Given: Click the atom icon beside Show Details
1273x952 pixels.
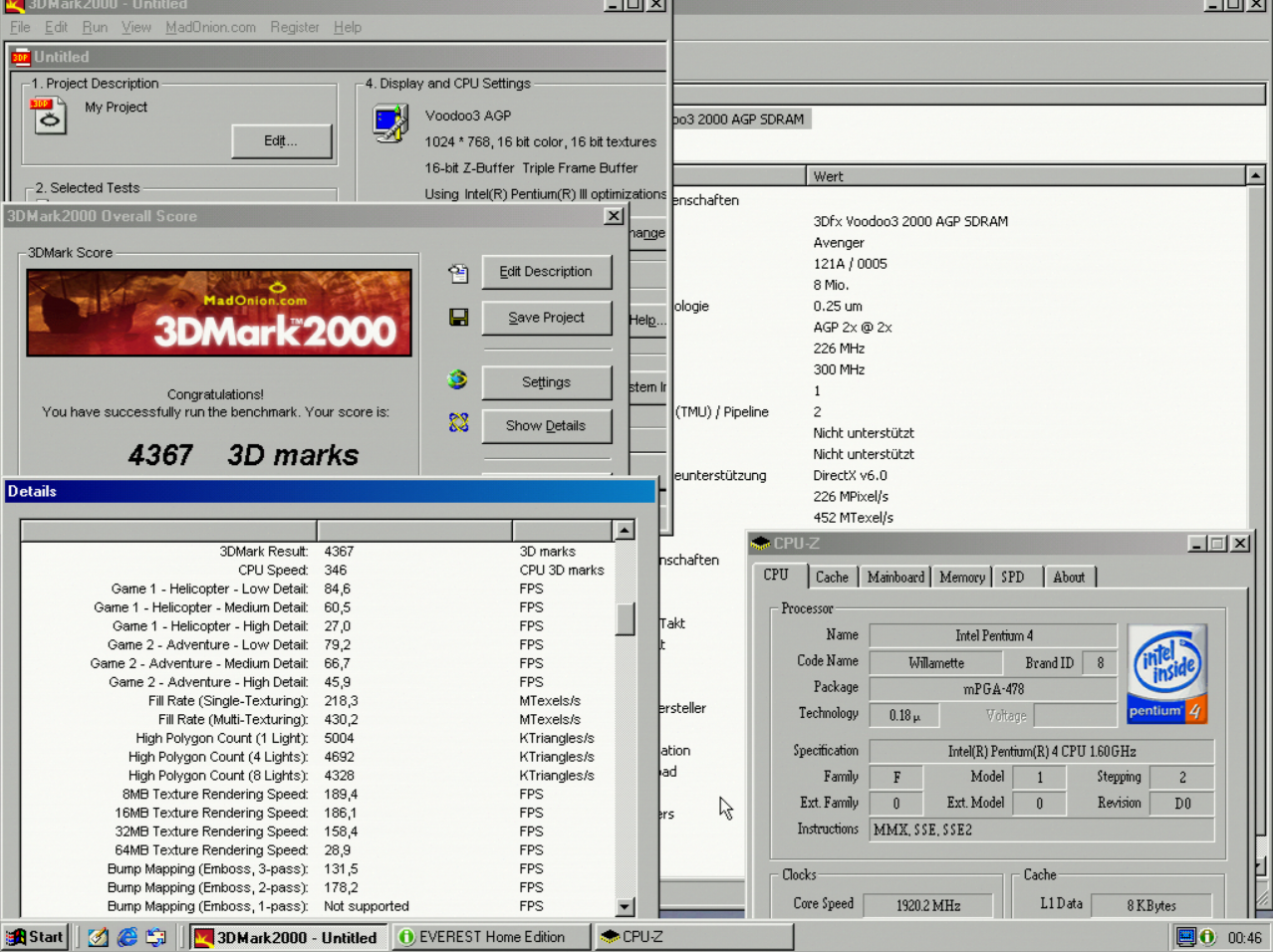Looking at the screenshot, I should coord(458,422).
